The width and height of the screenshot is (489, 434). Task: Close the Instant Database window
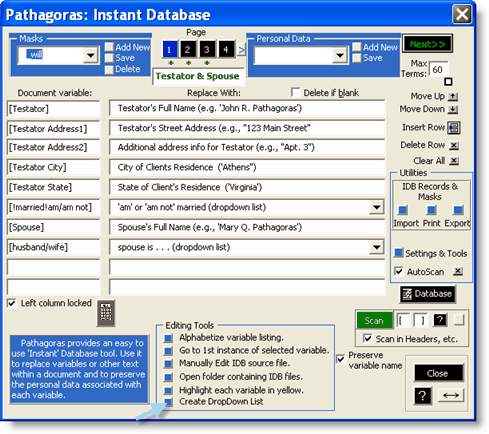point(462,14)
